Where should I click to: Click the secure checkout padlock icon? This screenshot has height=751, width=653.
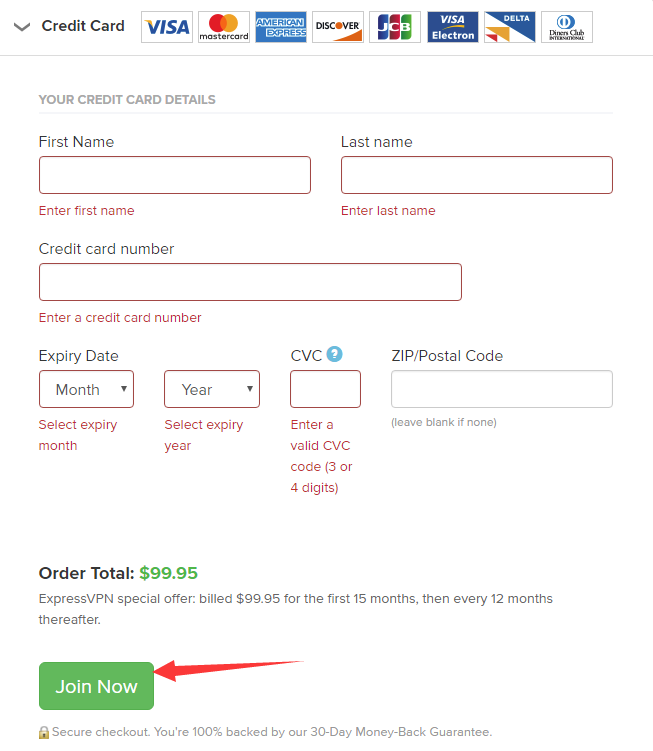44,732
